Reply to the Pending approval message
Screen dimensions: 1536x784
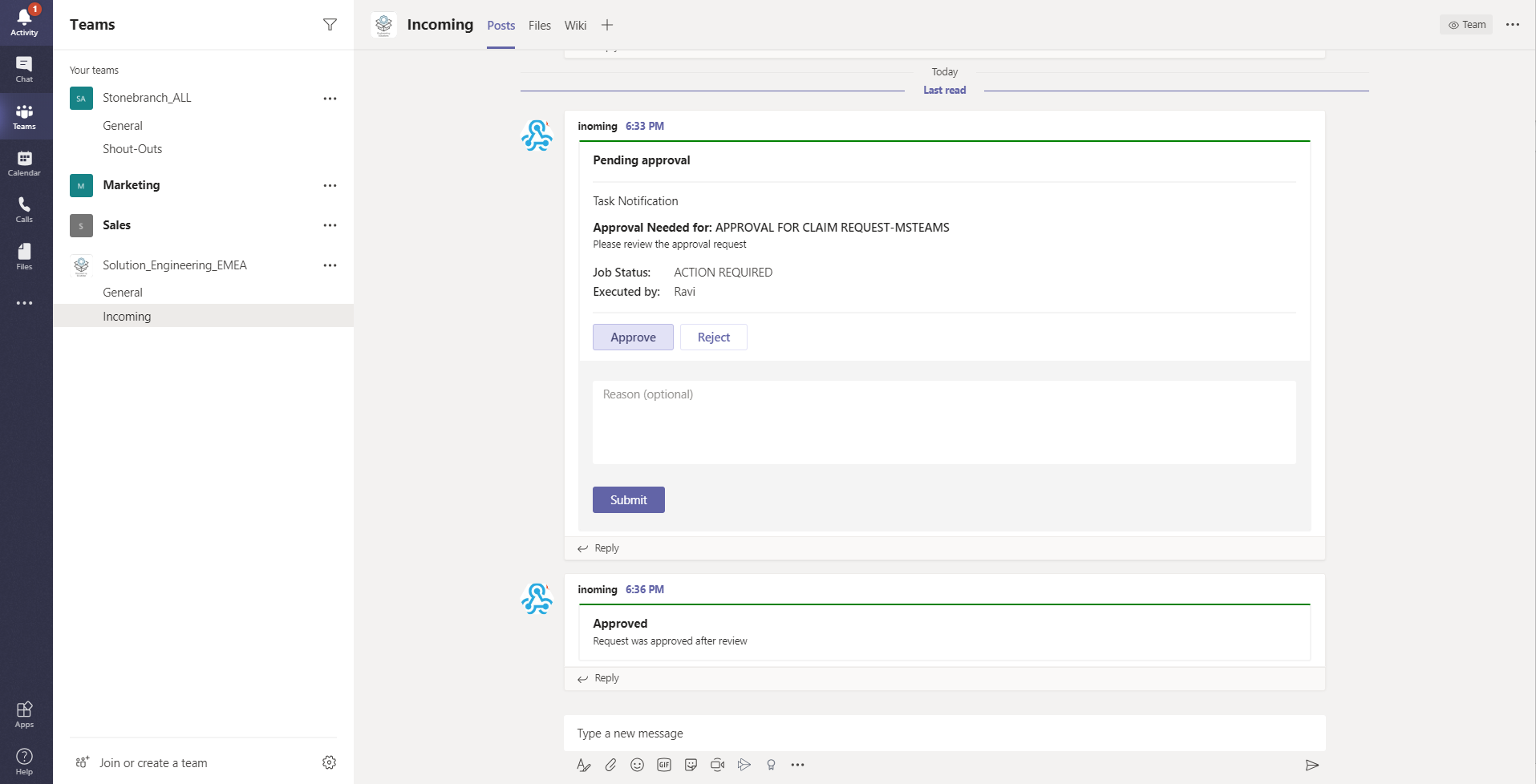(598, 548)
